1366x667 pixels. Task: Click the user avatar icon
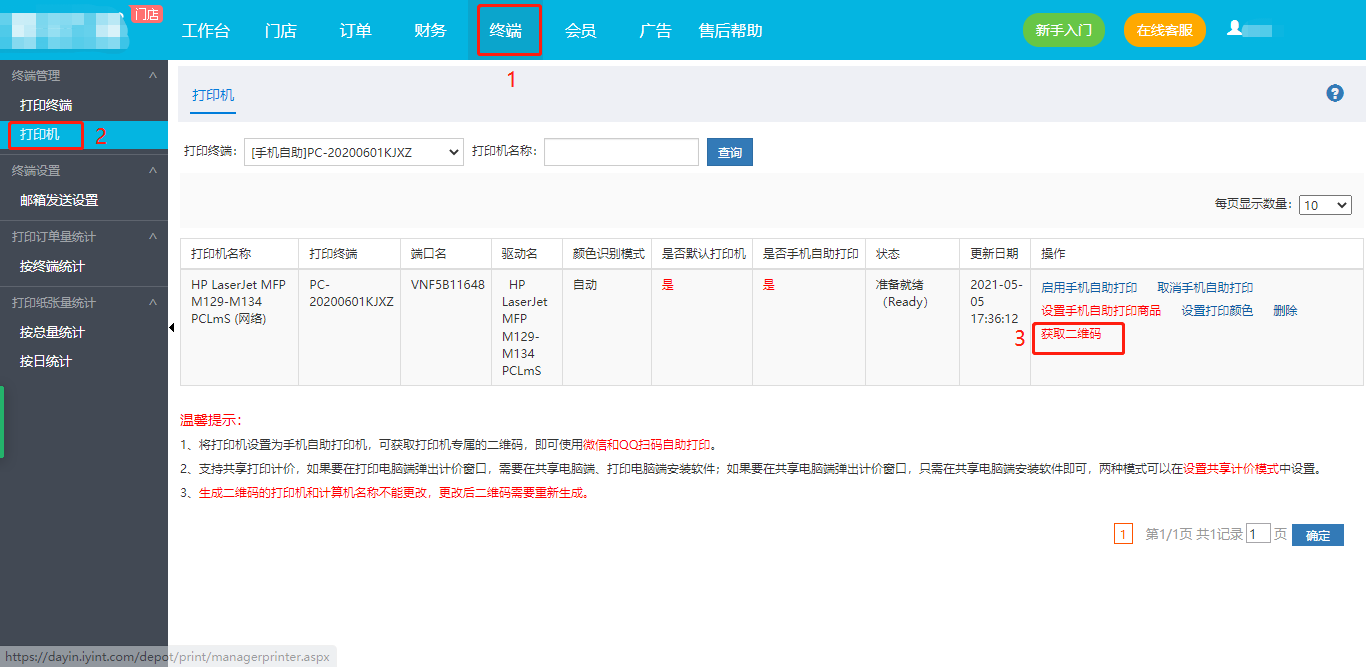(x=1235, y=29)
